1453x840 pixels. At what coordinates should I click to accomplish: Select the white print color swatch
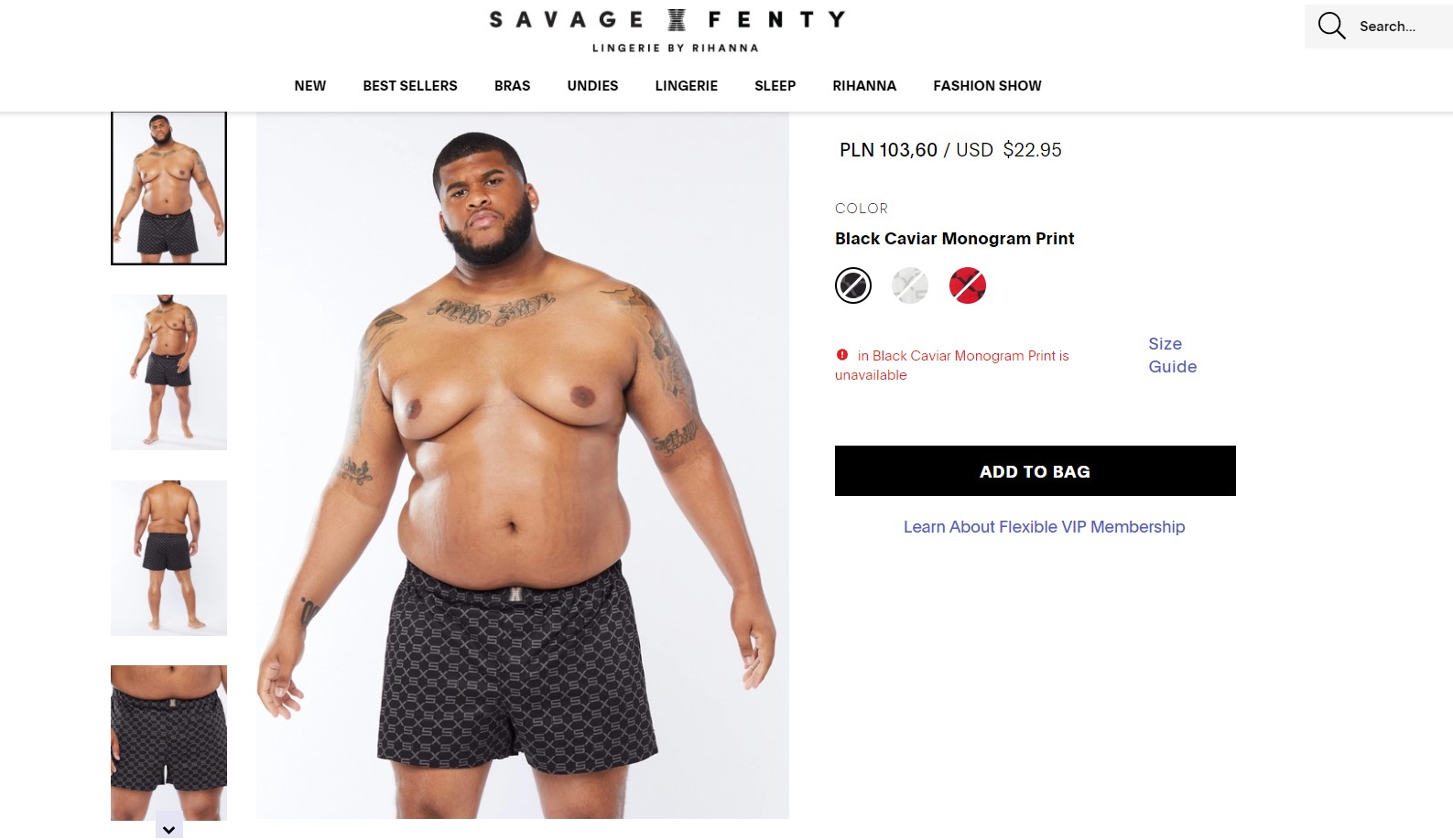(910, 285)
